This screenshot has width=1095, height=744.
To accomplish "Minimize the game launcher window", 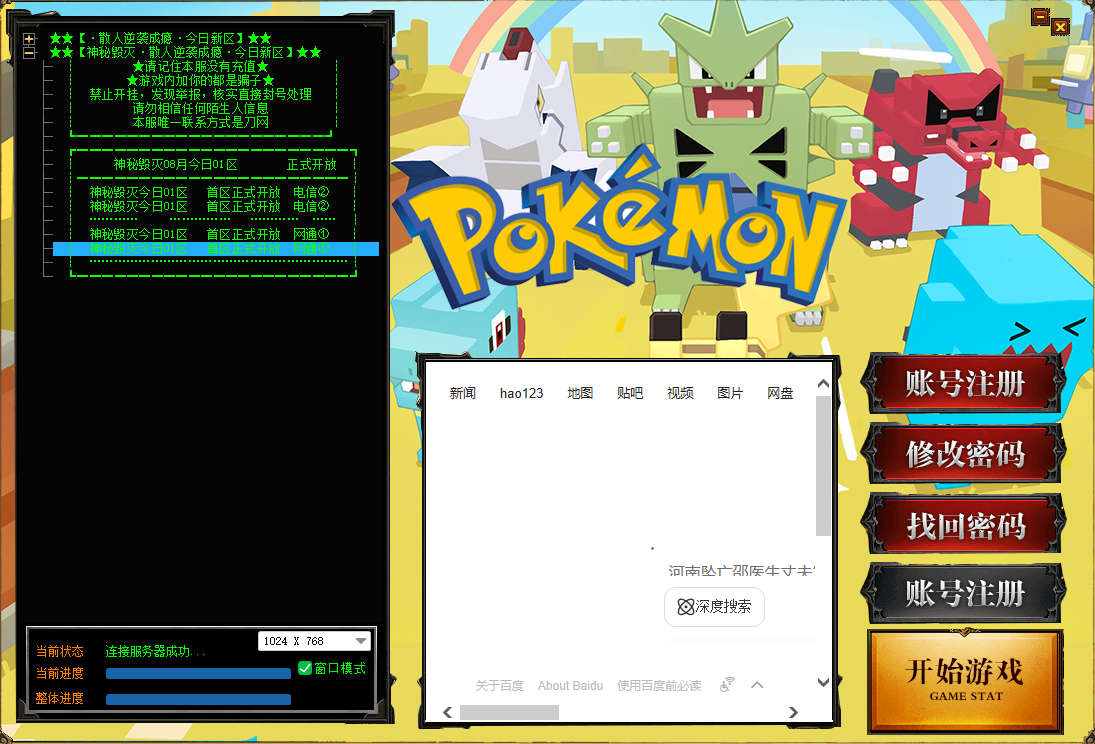I will pos(1041,17).
